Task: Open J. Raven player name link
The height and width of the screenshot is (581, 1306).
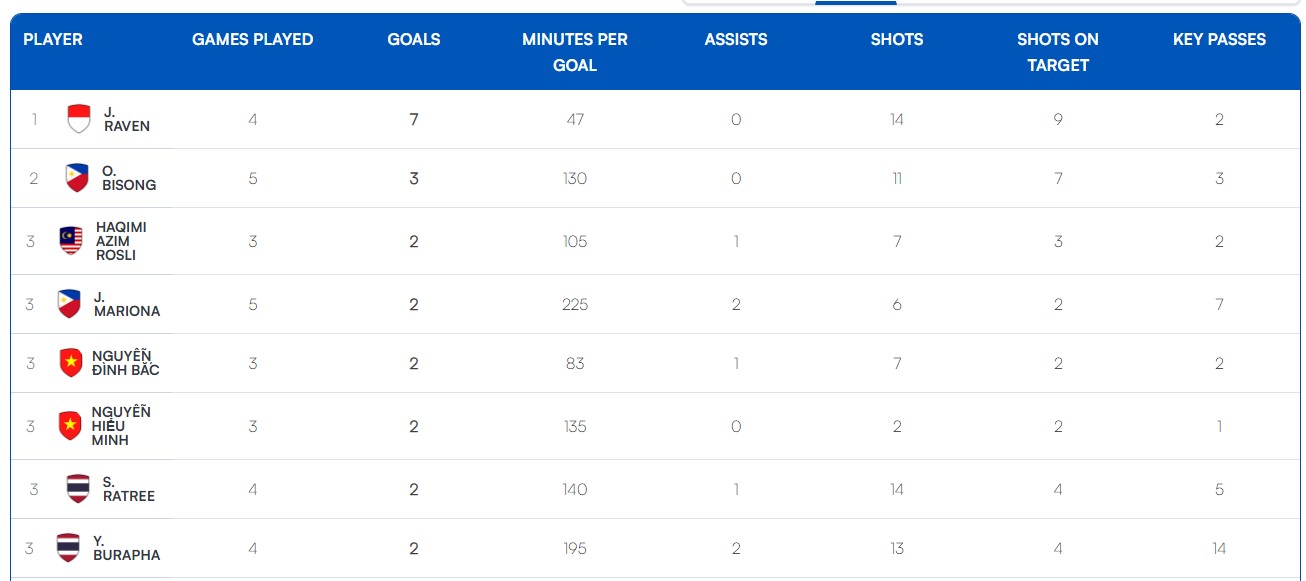Action: [127, 119]
